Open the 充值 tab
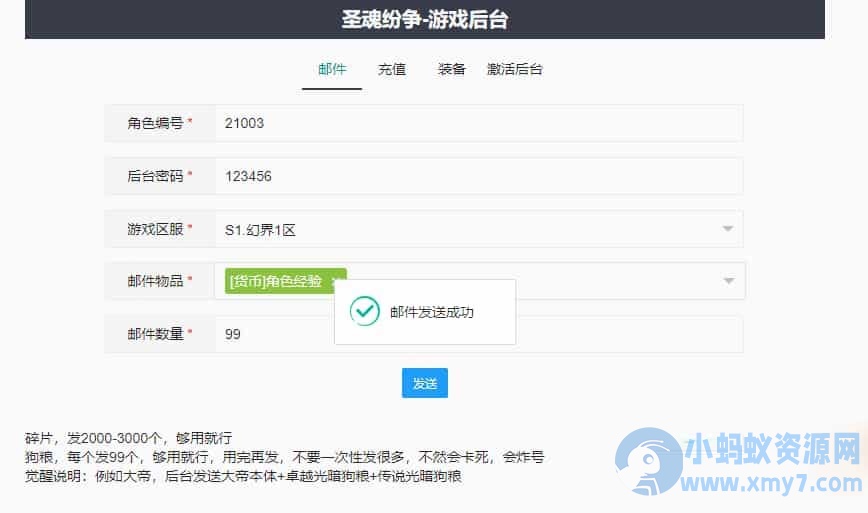The height and width of the screenshot is (513, 868). 391,69
